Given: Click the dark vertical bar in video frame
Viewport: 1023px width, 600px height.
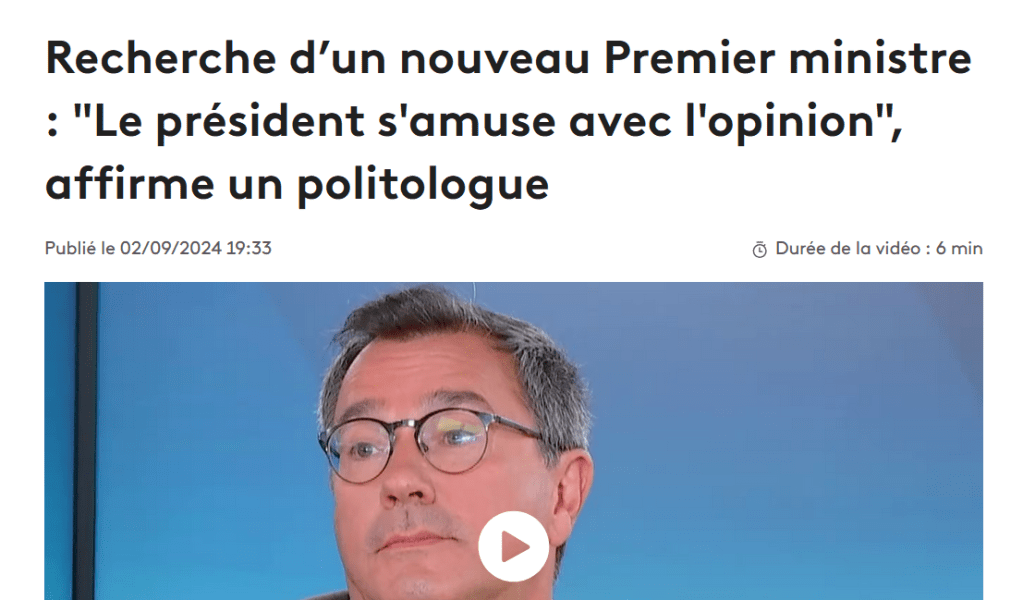Looking at the screenshot, I should (86, 441).
